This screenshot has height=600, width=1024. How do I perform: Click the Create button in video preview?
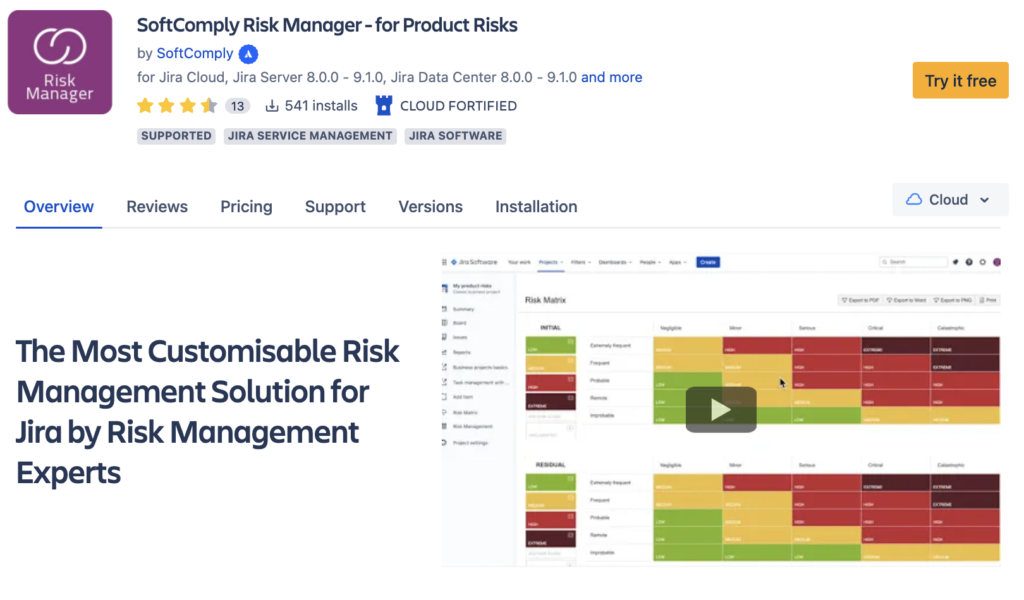tap(708, 262)
